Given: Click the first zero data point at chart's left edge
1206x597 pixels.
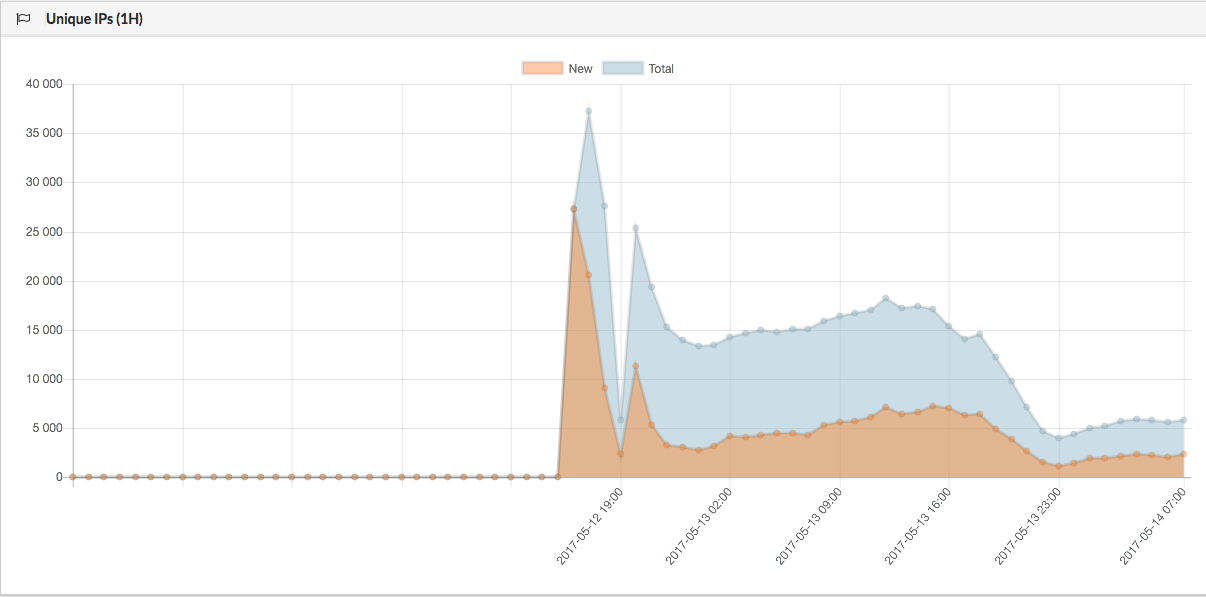Looking at the screenshot, I should coord(73,477).
